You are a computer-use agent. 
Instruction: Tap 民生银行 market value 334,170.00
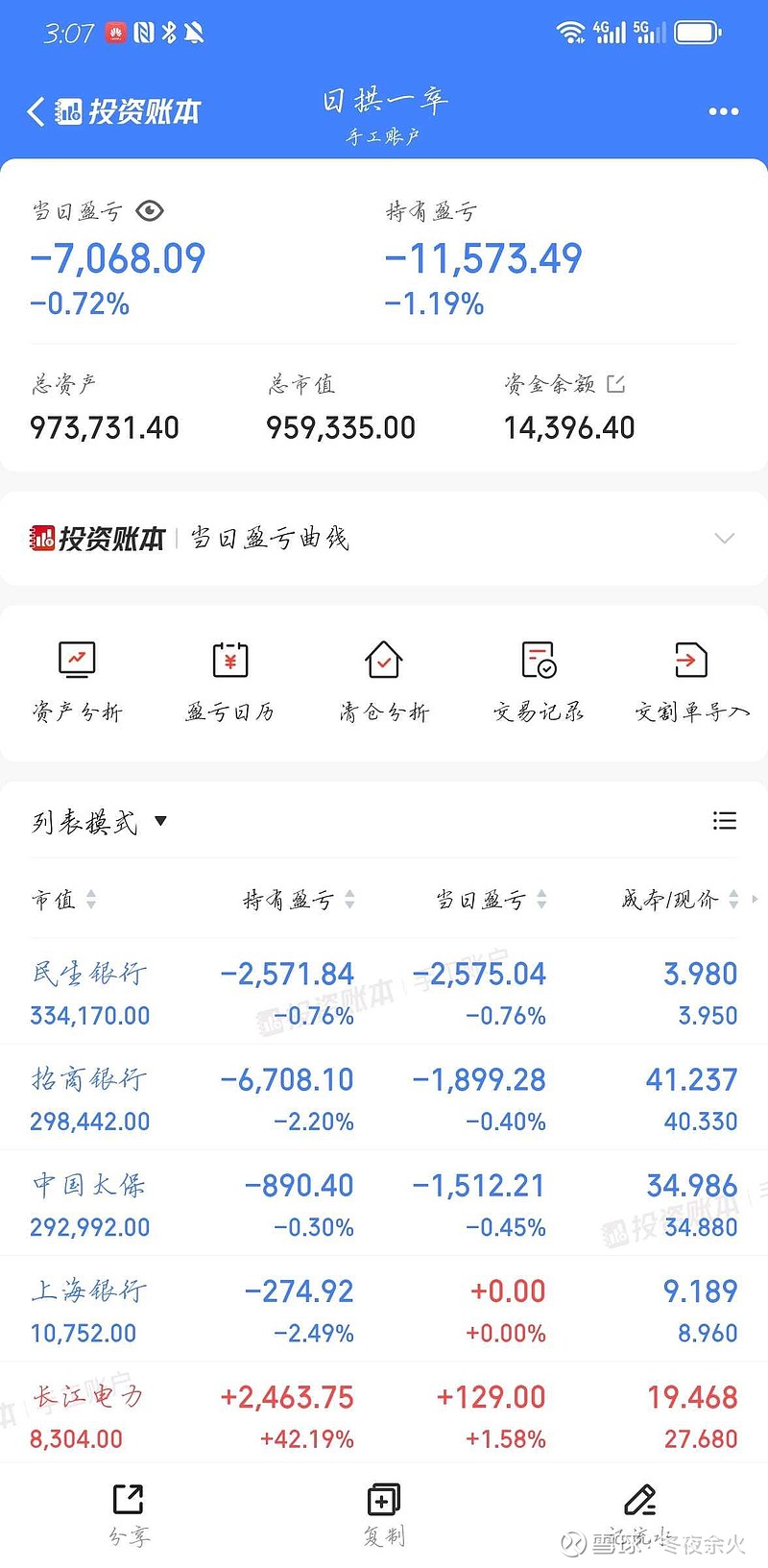[90, 1016]
